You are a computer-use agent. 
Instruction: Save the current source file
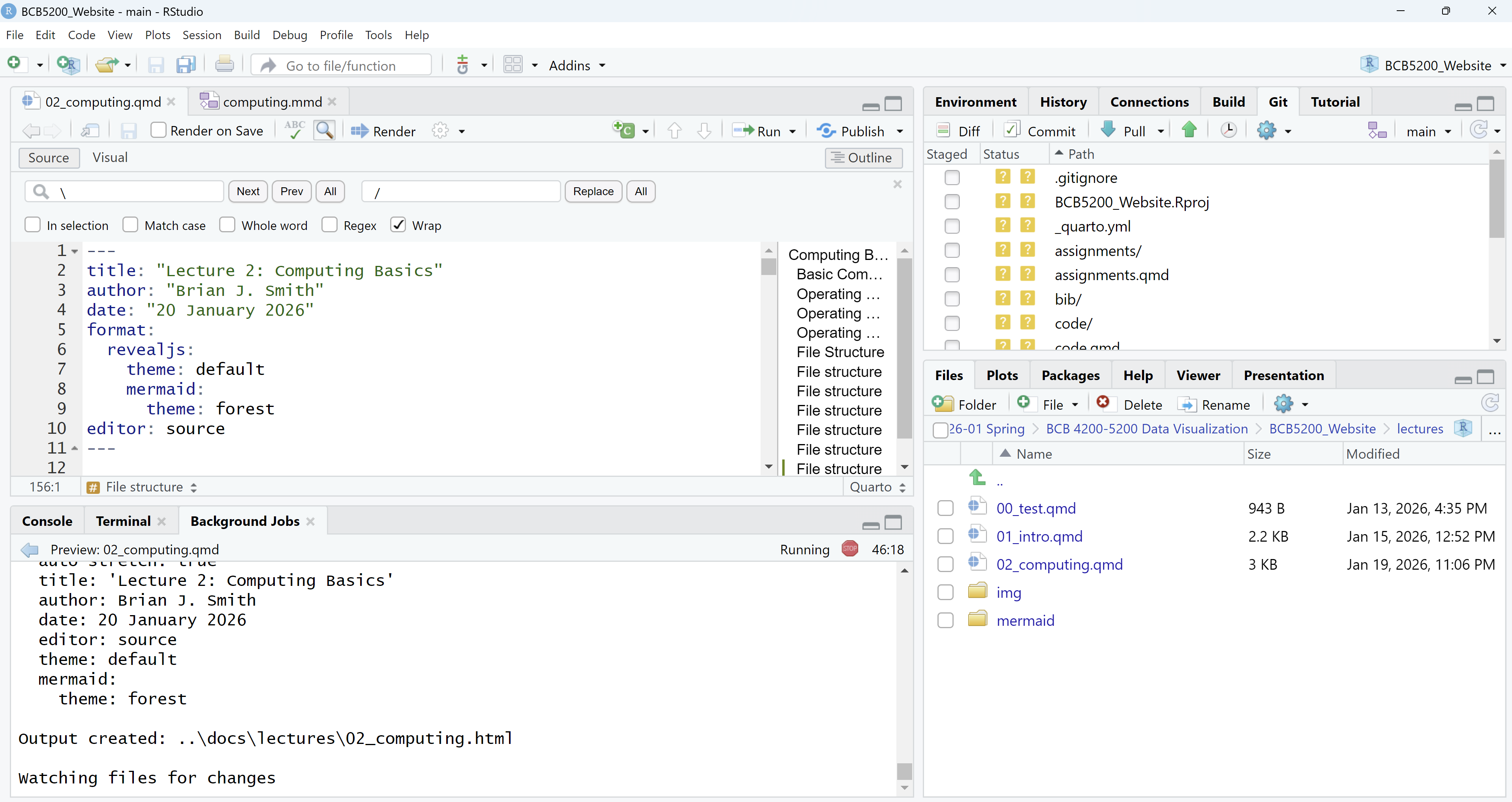point(129,130)
